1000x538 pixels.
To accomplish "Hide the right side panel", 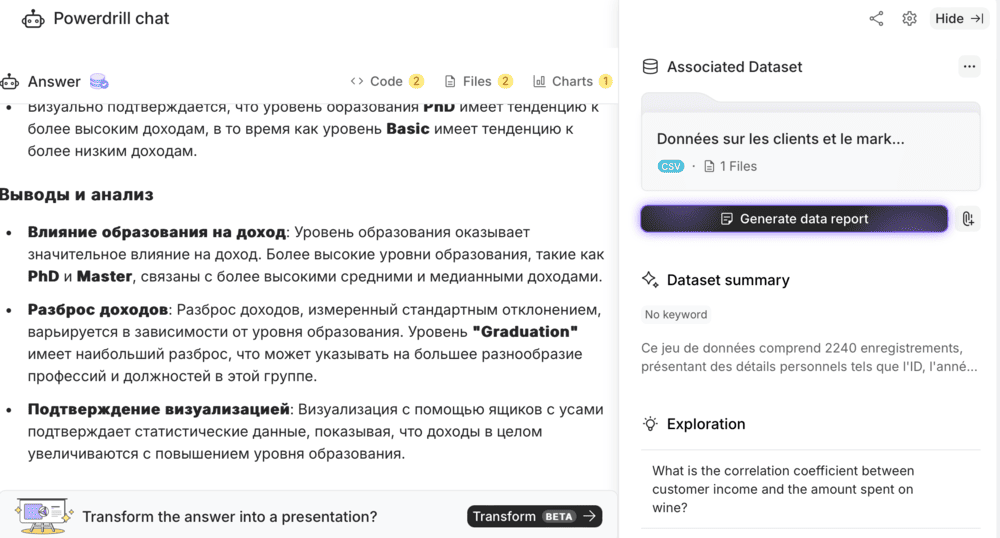I will coord(959,18).
